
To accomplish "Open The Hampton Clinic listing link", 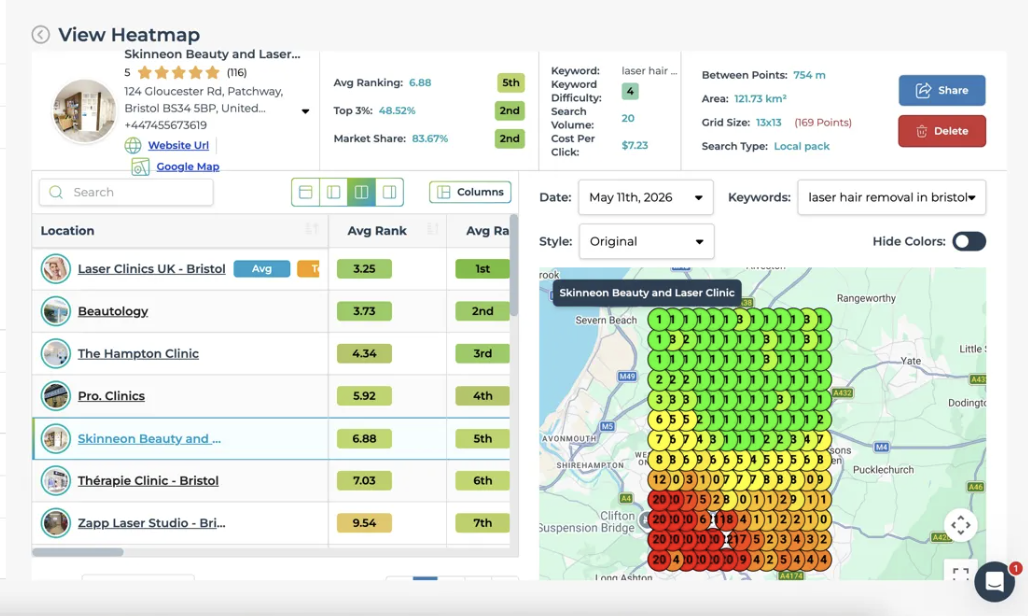I will pos(138,354).
